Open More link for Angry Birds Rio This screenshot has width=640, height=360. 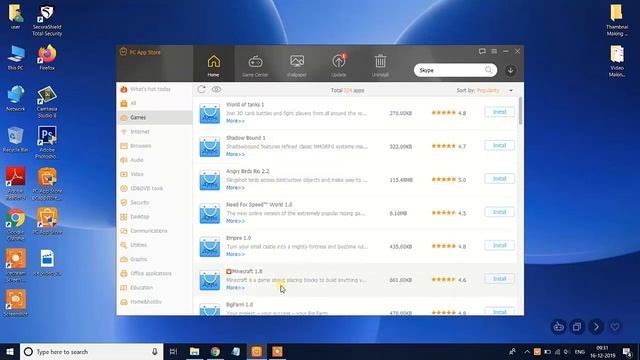pos(236,188)
